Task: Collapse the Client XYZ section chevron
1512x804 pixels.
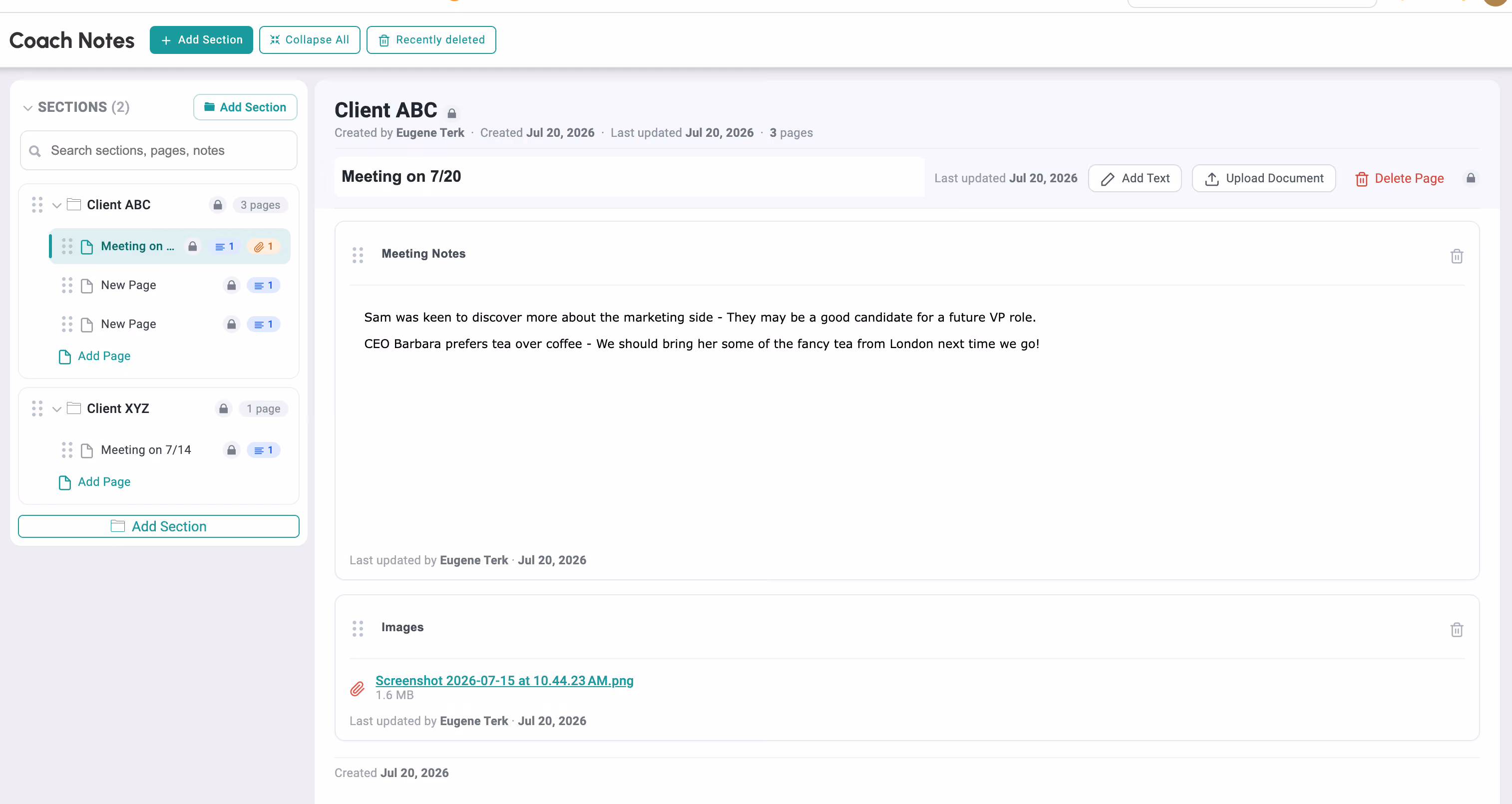Action: tap(57, 408)
